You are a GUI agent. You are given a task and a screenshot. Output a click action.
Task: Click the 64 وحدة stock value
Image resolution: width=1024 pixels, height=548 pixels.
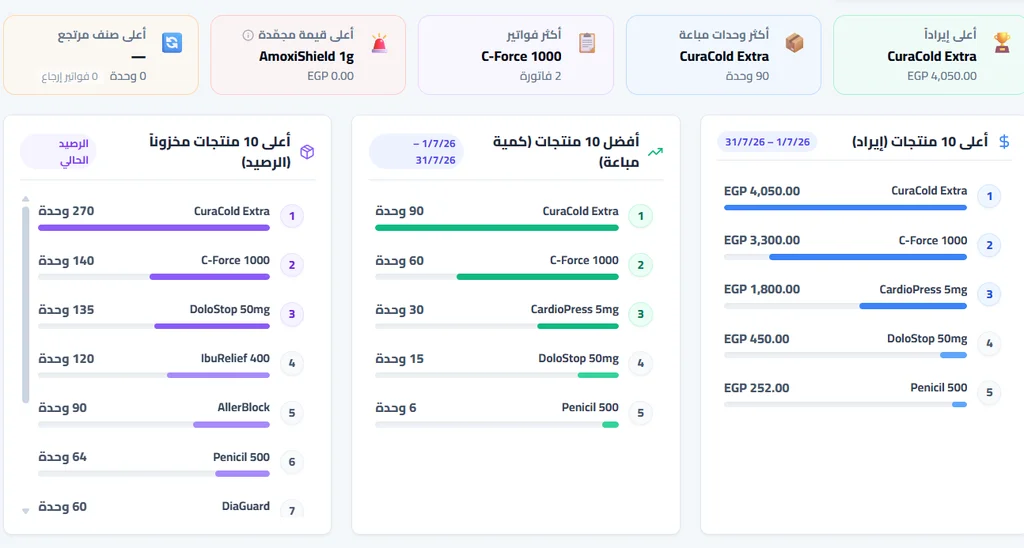[x=62, y=457]
